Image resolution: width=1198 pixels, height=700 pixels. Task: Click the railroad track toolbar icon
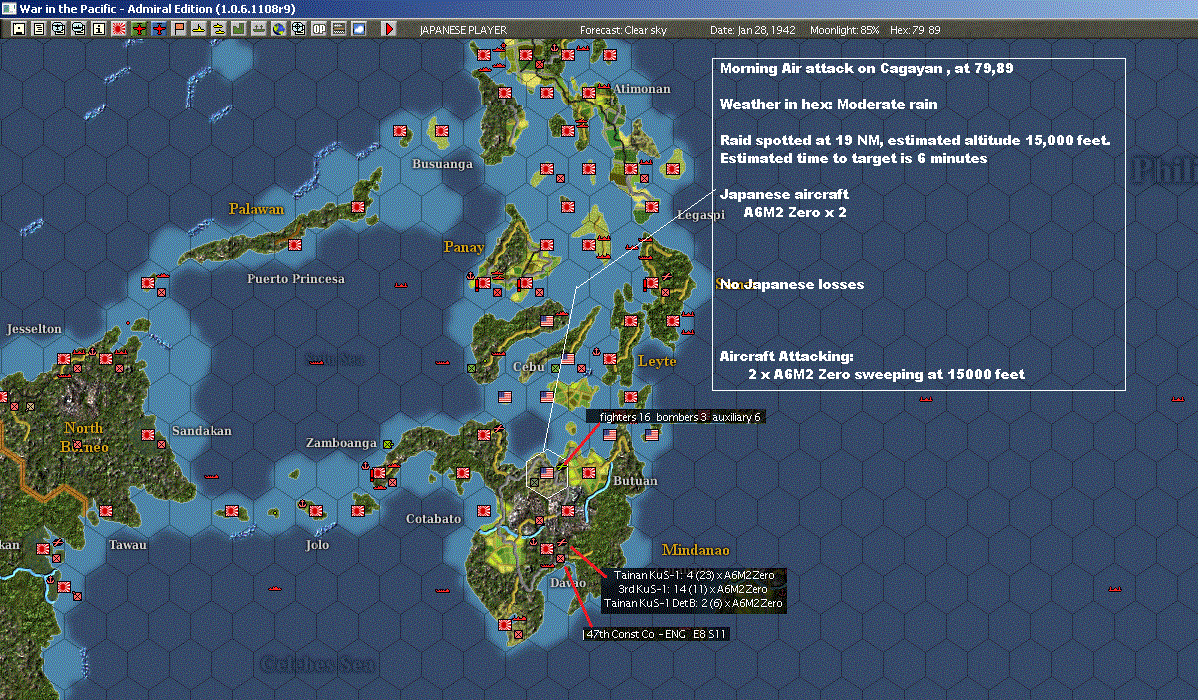pyautogui.click(x=338, y=29)
